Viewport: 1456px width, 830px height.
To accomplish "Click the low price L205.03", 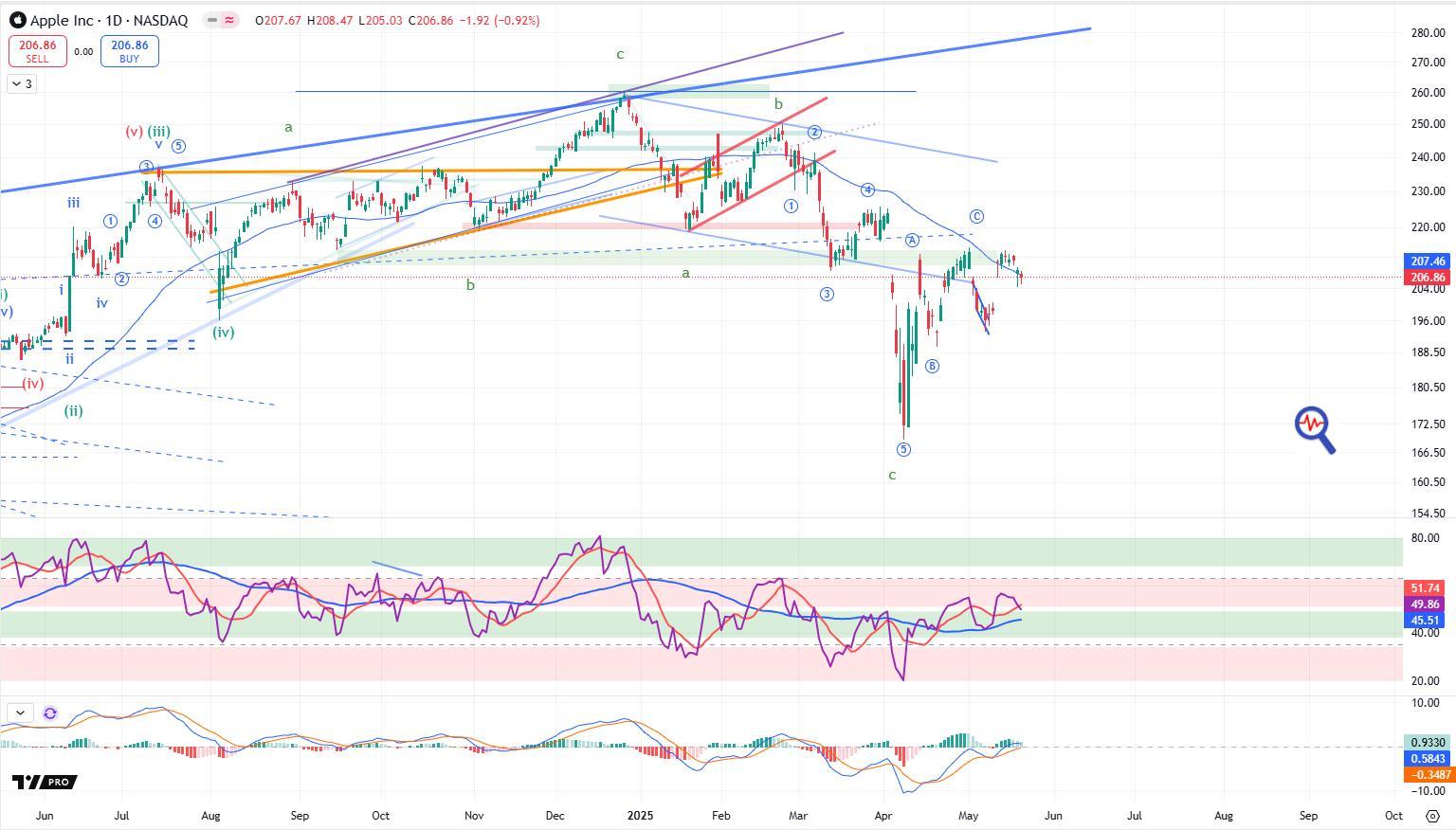I will click(381, 20).
